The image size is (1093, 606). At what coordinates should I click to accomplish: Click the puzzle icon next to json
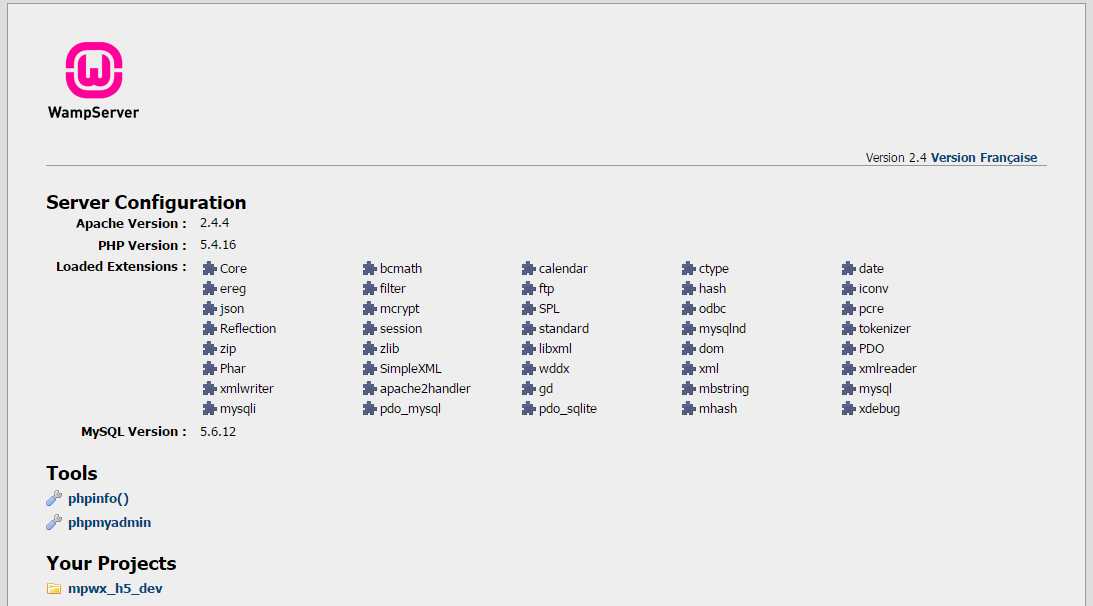[x=209, y=309]
